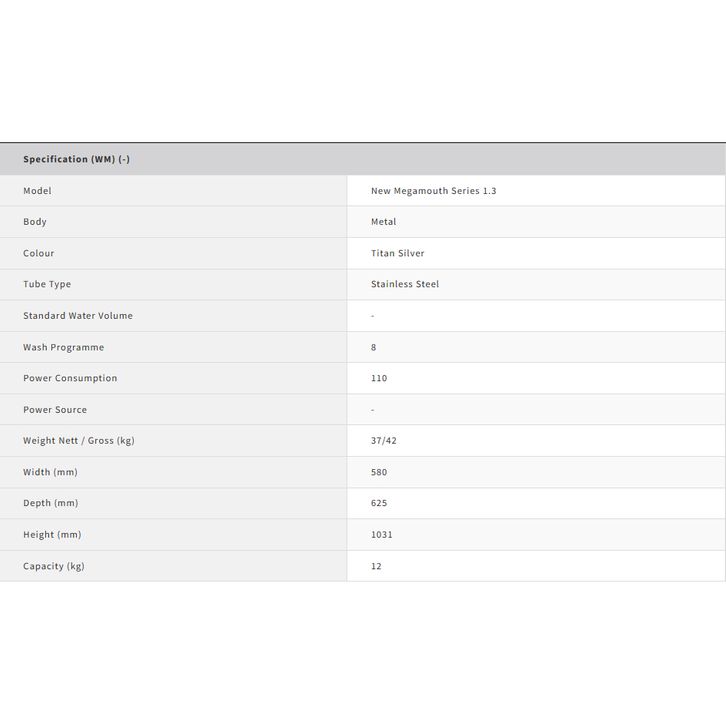Click the Stainless Steel value

[405, 285]
